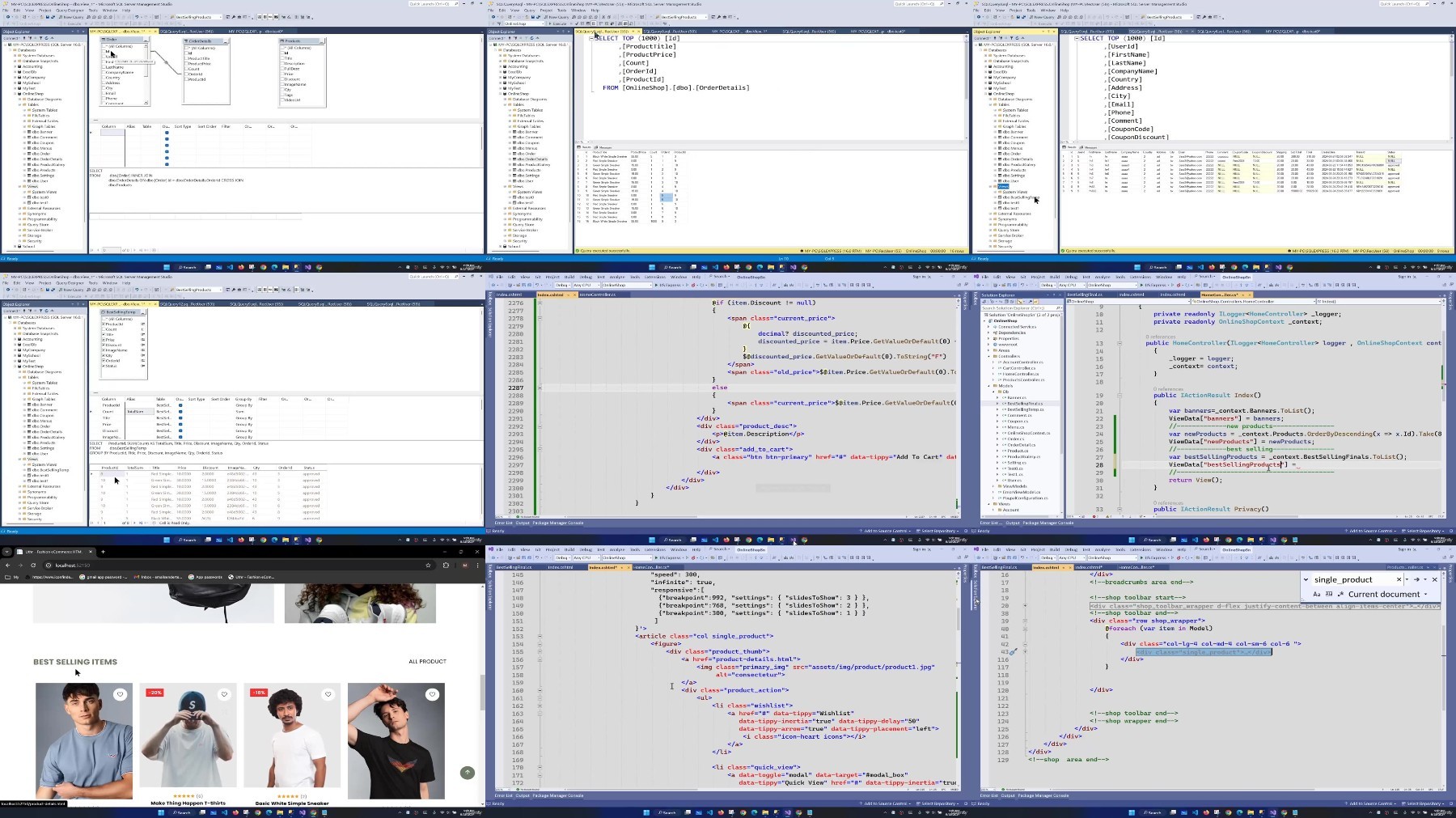Open the Error List tab in the HomeController window

point(989,523)
